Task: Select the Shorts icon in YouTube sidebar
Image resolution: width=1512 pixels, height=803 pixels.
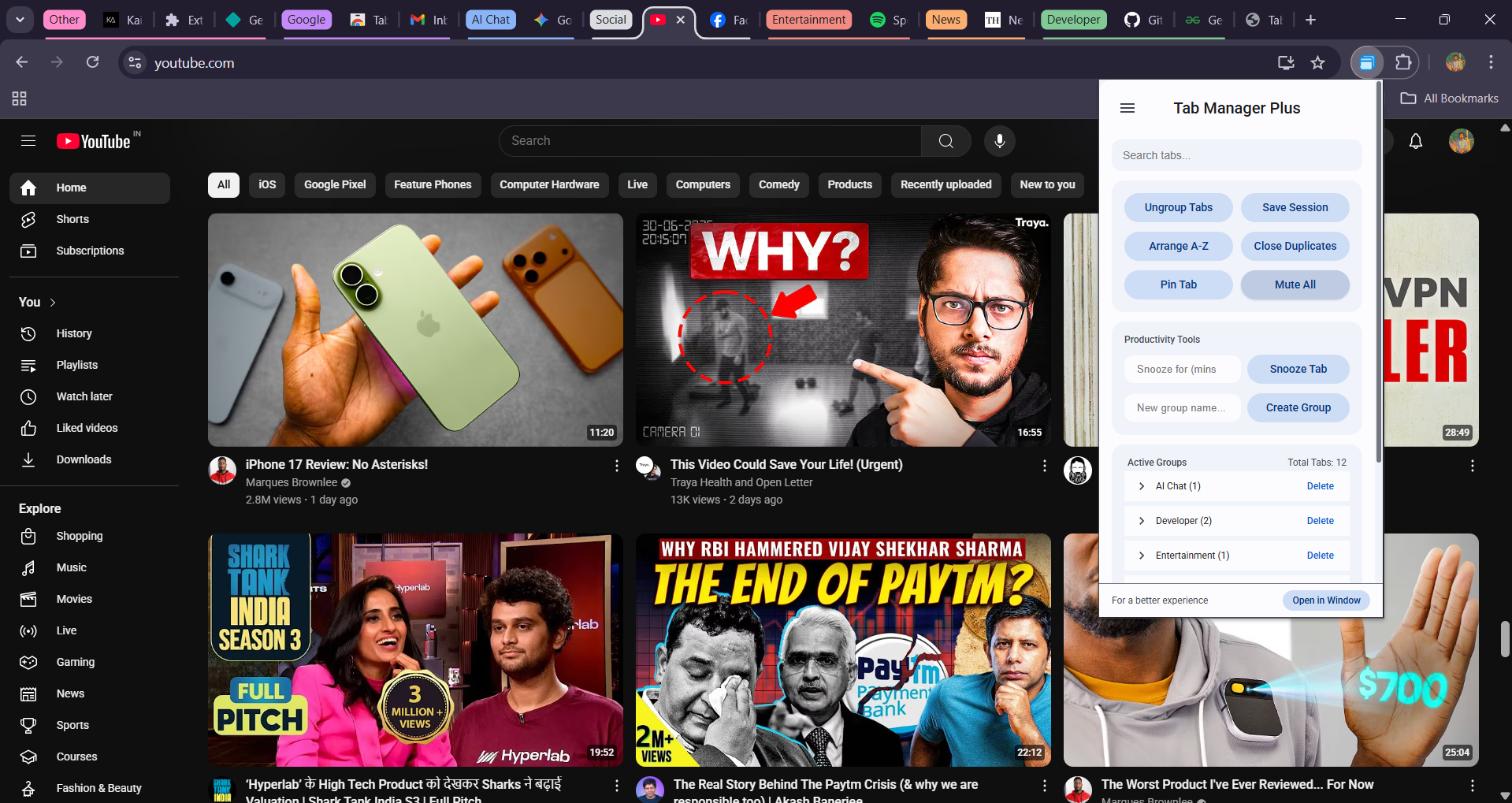Action: pos(28,219)
